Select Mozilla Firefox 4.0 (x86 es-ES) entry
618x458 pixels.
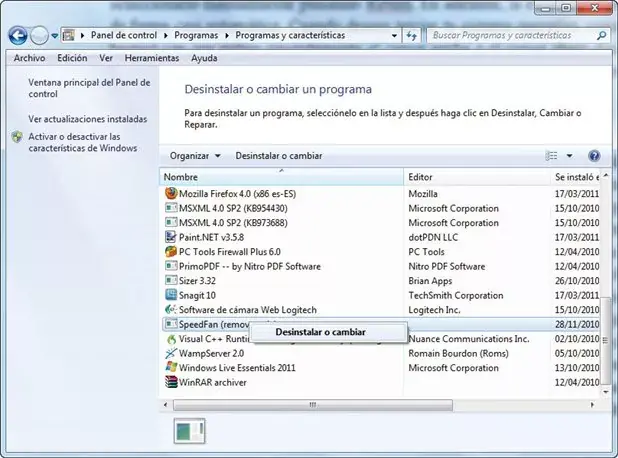[237, 194]
